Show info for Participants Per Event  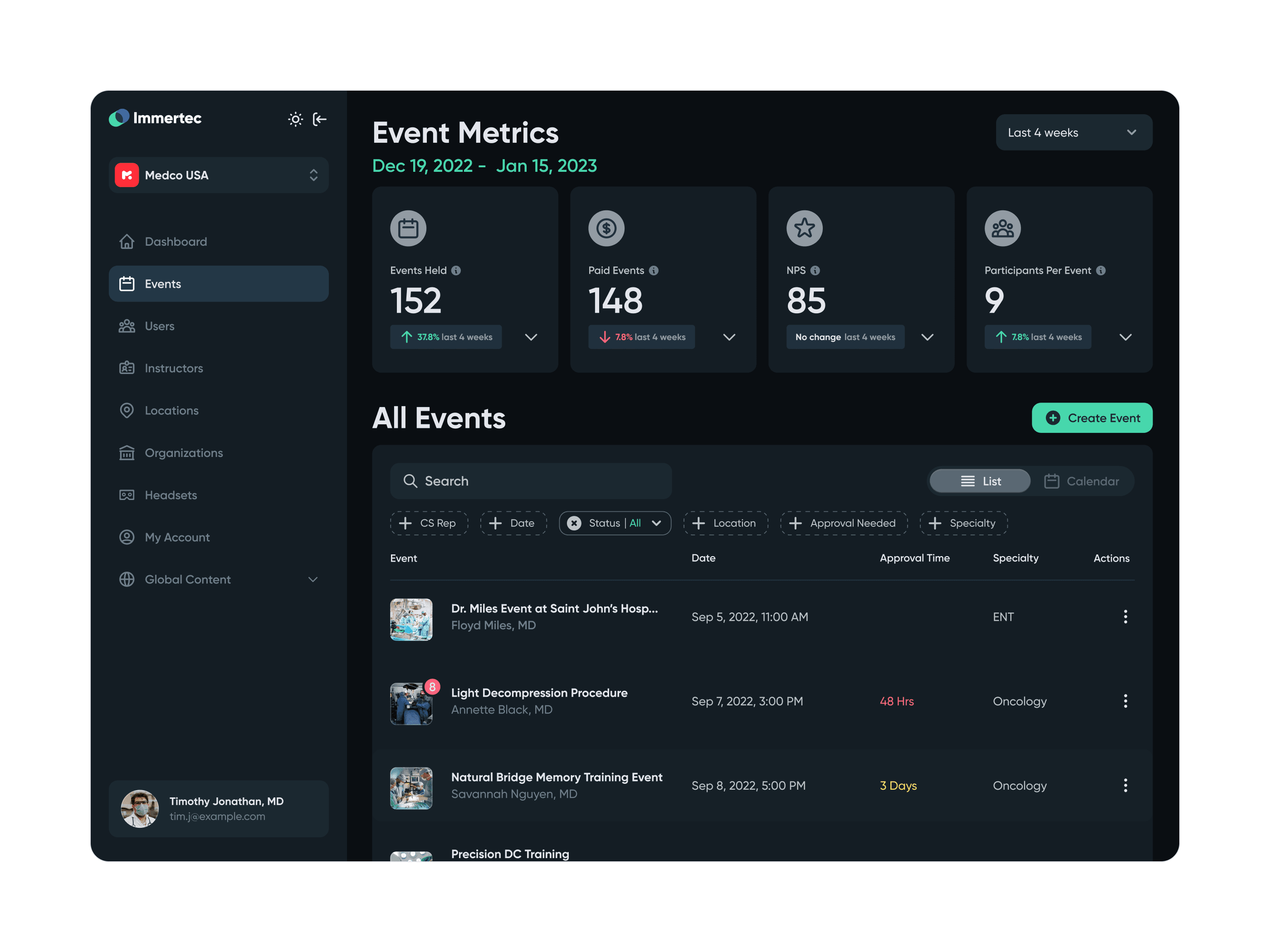coord(1101,270)
